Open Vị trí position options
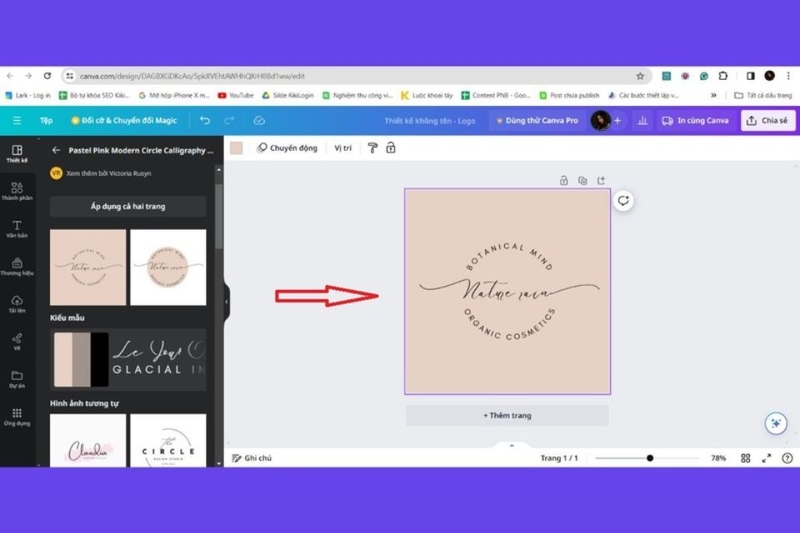Screen dimensions: 800x533 tap(343, 148)
